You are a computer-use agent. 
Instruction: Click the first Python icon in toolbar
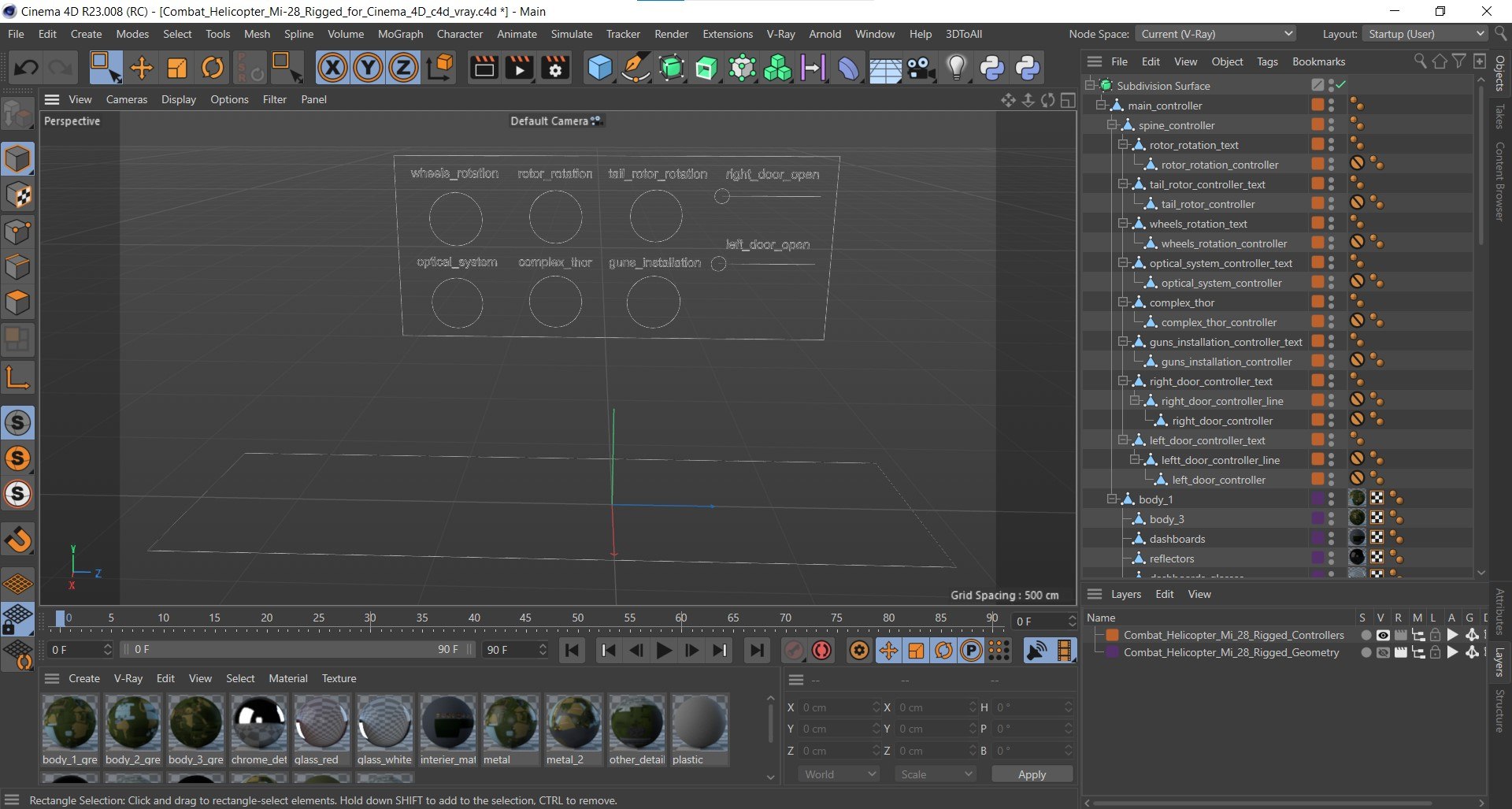992,68
